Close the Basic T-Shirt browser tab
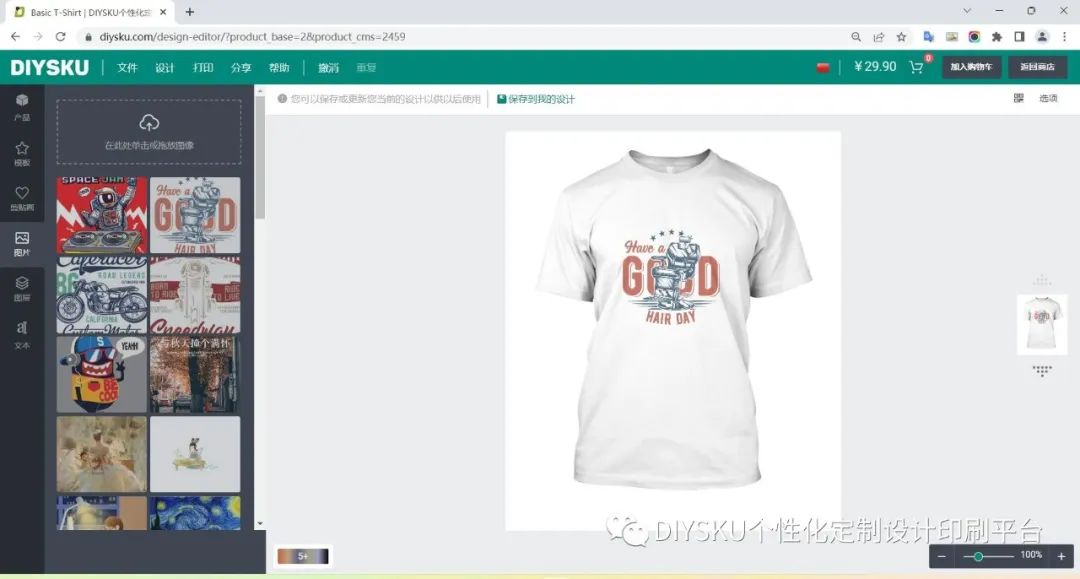Viewport: 1080px width, 579px height. [163, 12]
